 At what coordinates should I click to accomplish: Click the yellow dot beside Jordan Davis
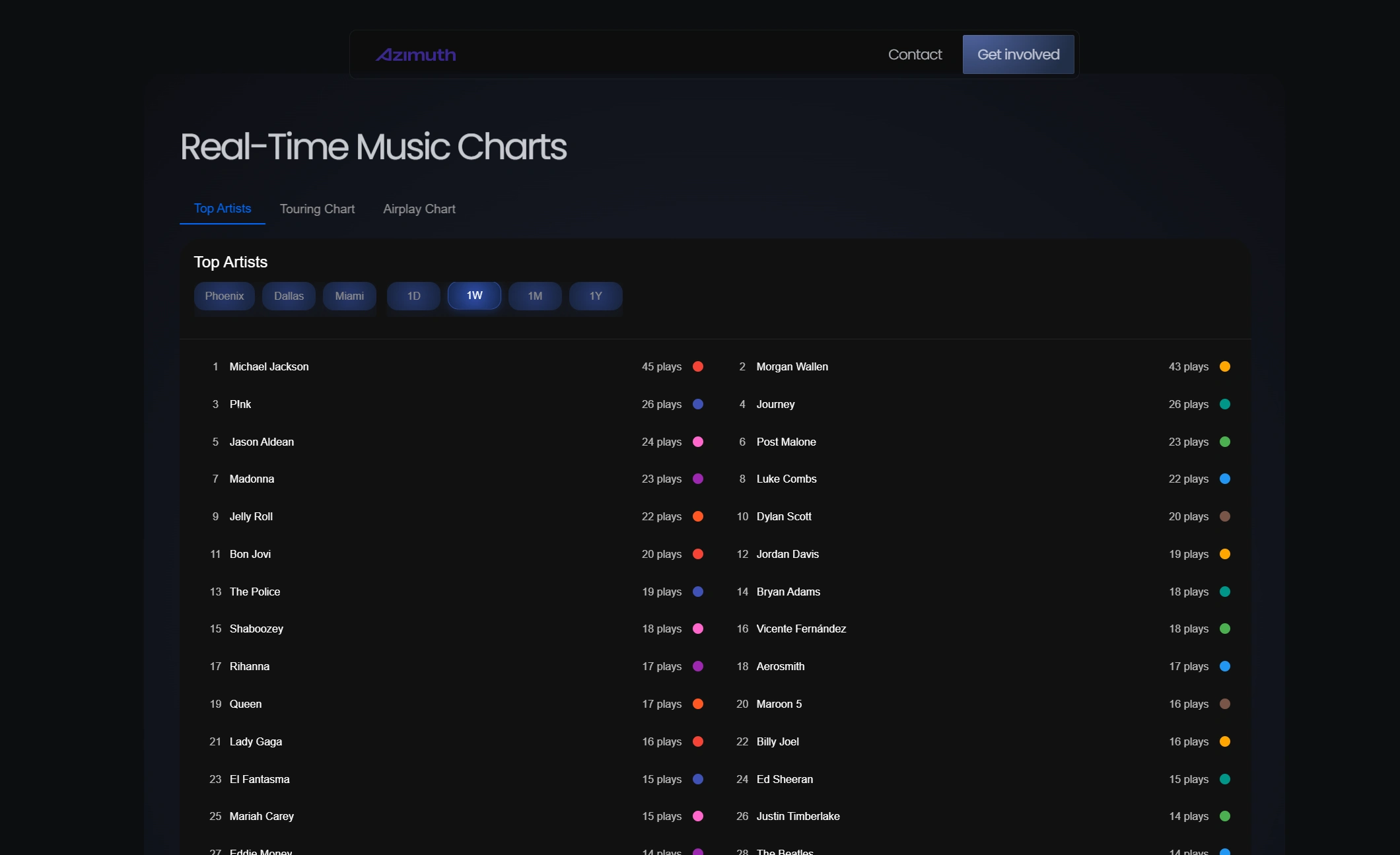point(1225,554)
